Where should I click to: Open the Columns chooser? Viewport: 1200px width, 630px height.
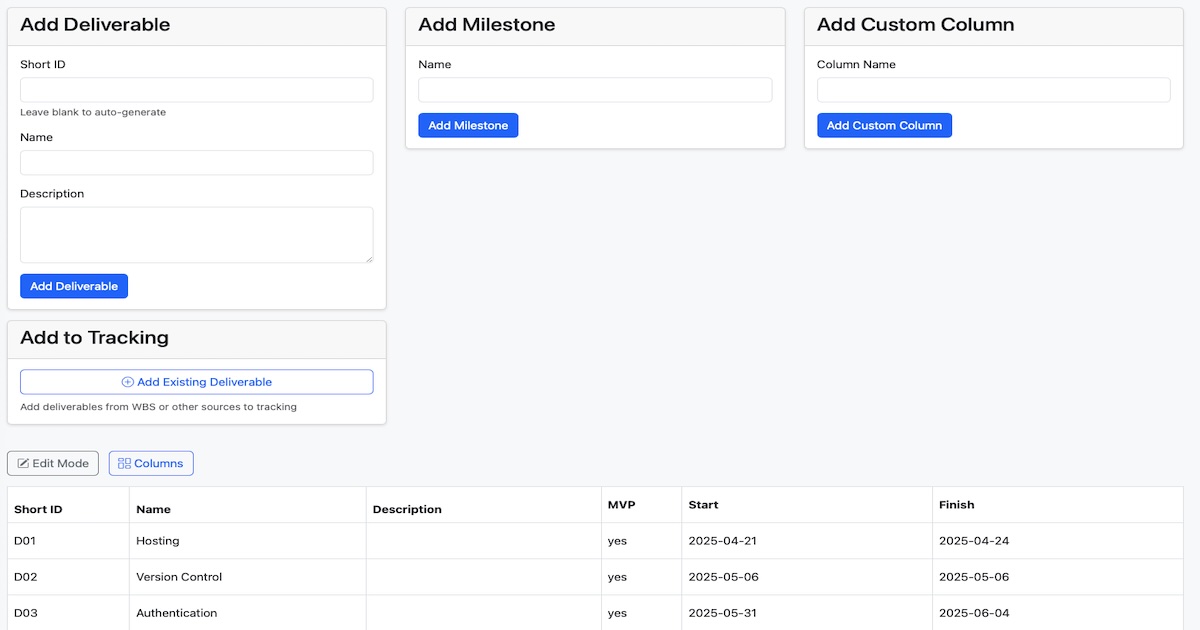pos(151,463)
